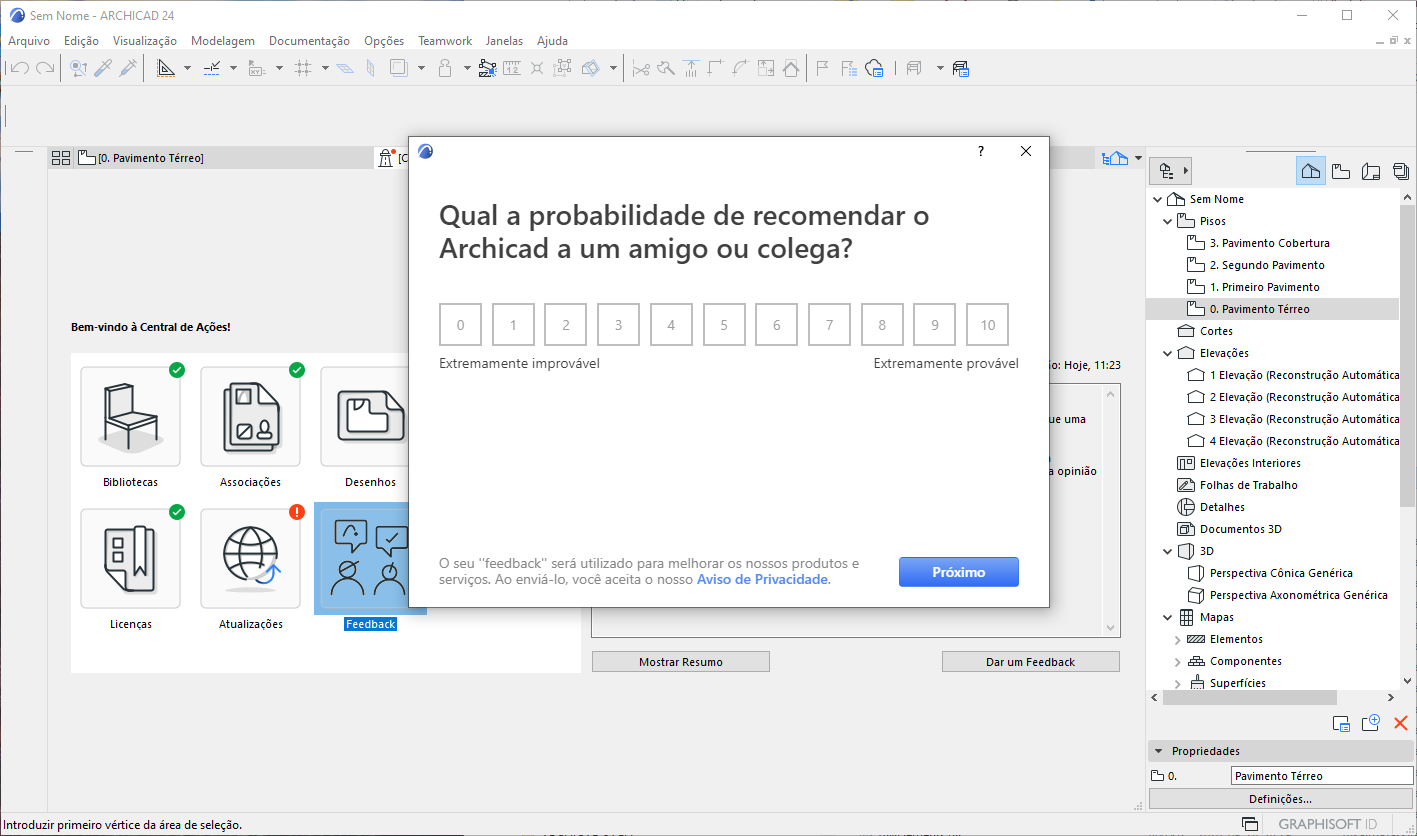Open the Bibliotecas tile in Action Center
The height and width of the screenshot is (836, 1417).
pyautogui.click(x=130, y=416)
